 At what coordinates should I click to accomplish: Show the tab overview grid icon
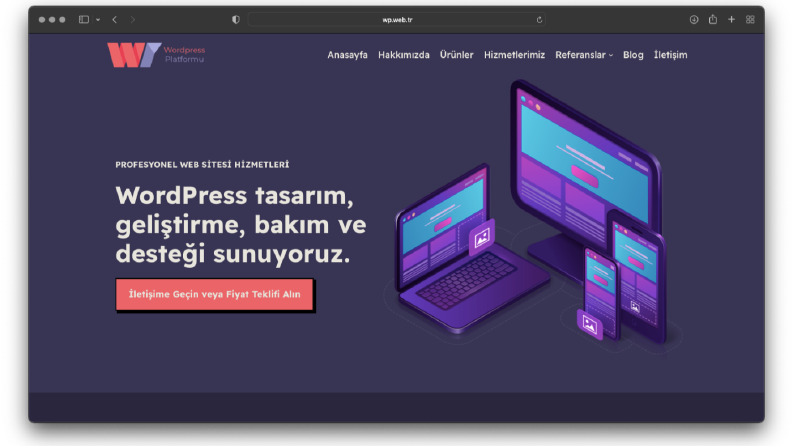click(x=750, y=20)
